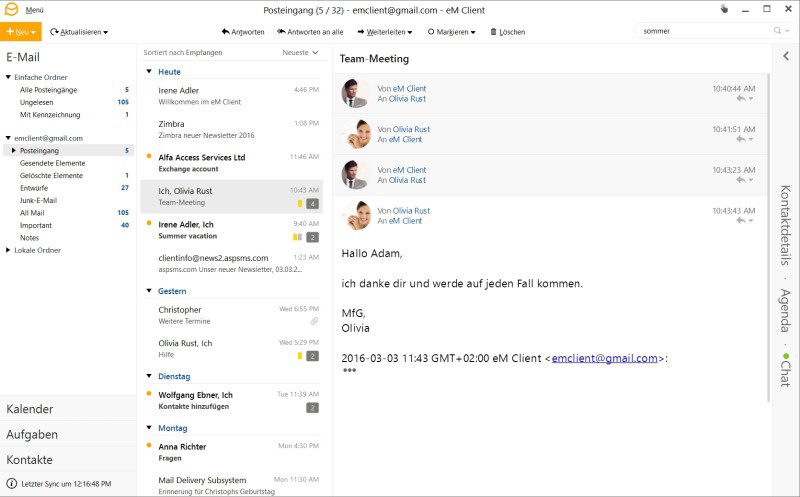Toggle unread dot on Anna Richter email
The image size is (800, 497).
coord(149,445)
